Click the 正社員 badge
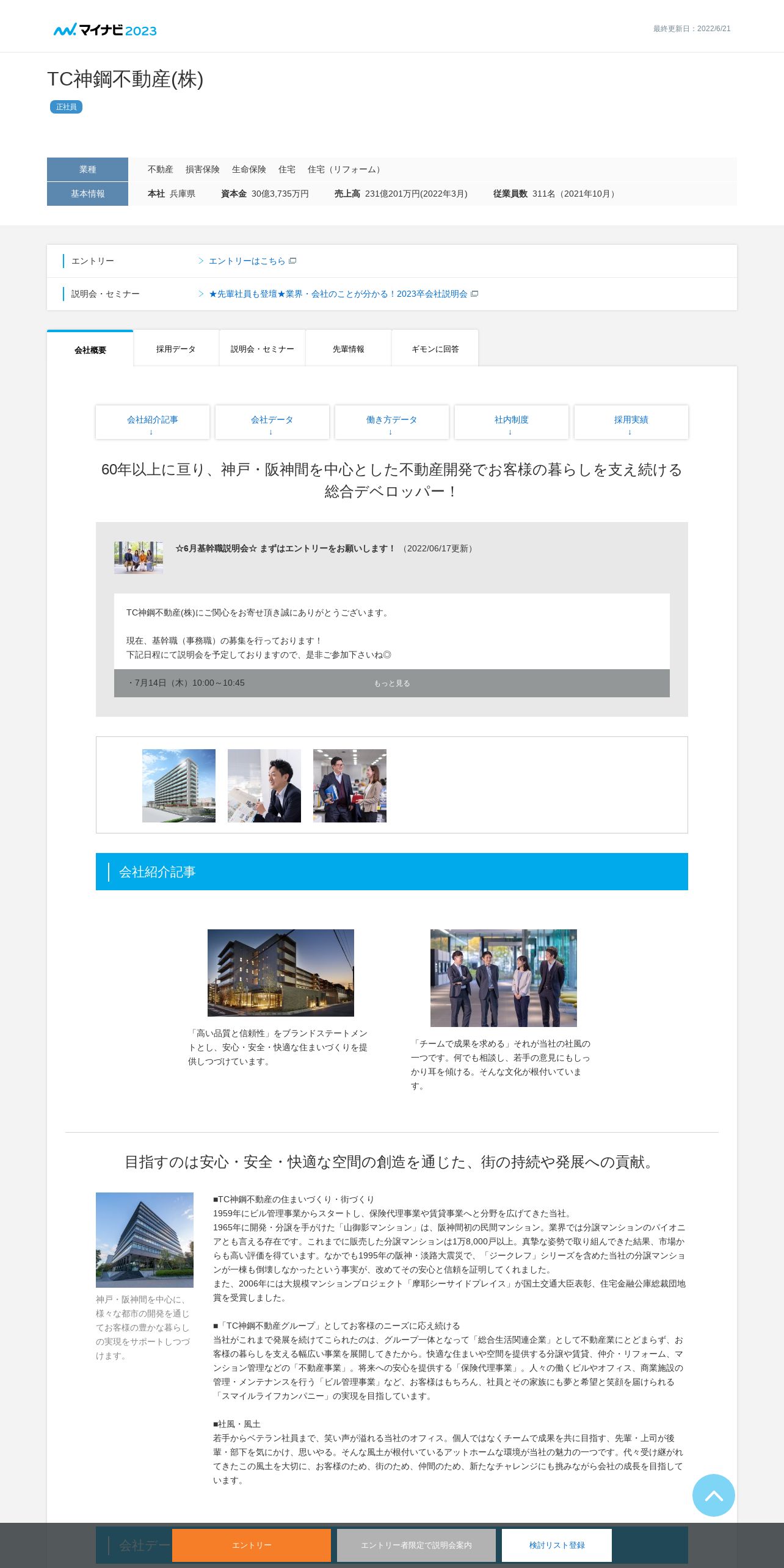 (66, 107)
